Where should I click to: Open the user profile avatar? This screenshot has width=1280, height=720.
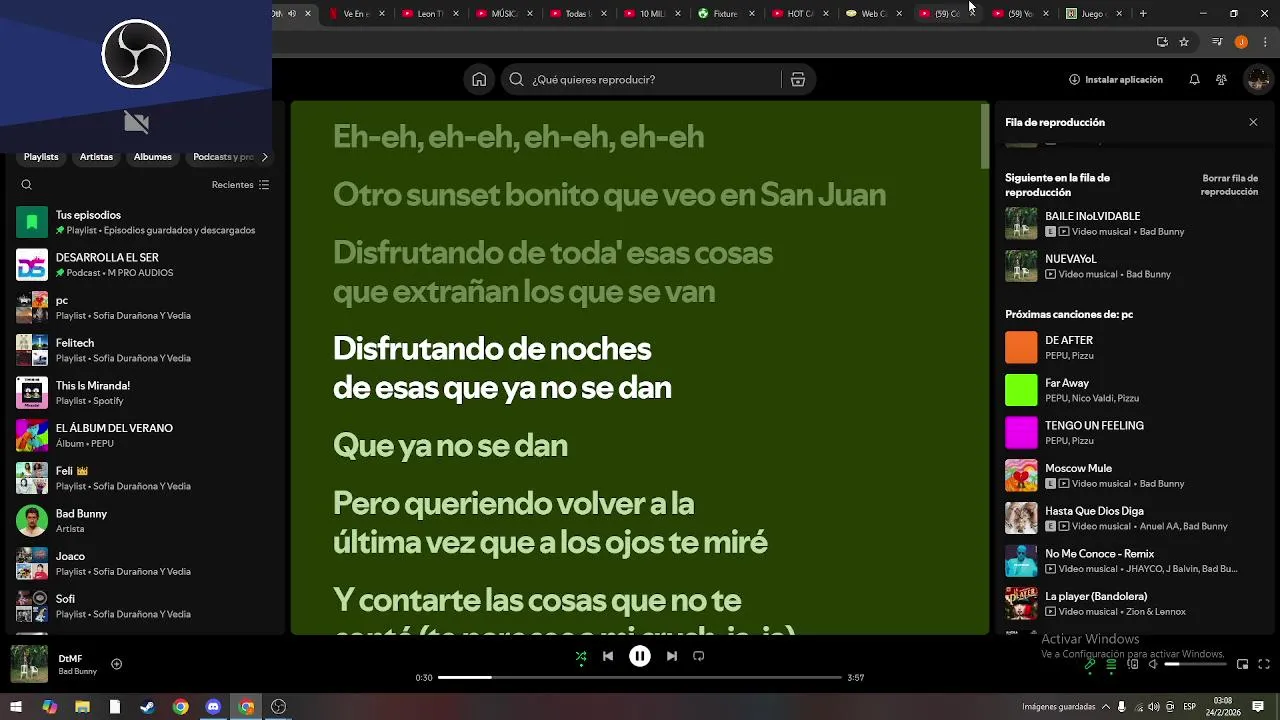click(x=1257, y=80)
